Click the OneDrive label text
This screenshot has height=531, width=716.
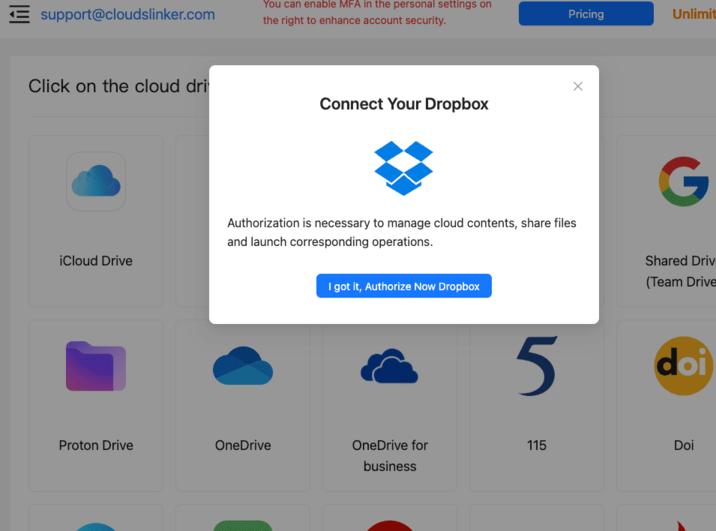pyautogui.click(x=243, y=445)
